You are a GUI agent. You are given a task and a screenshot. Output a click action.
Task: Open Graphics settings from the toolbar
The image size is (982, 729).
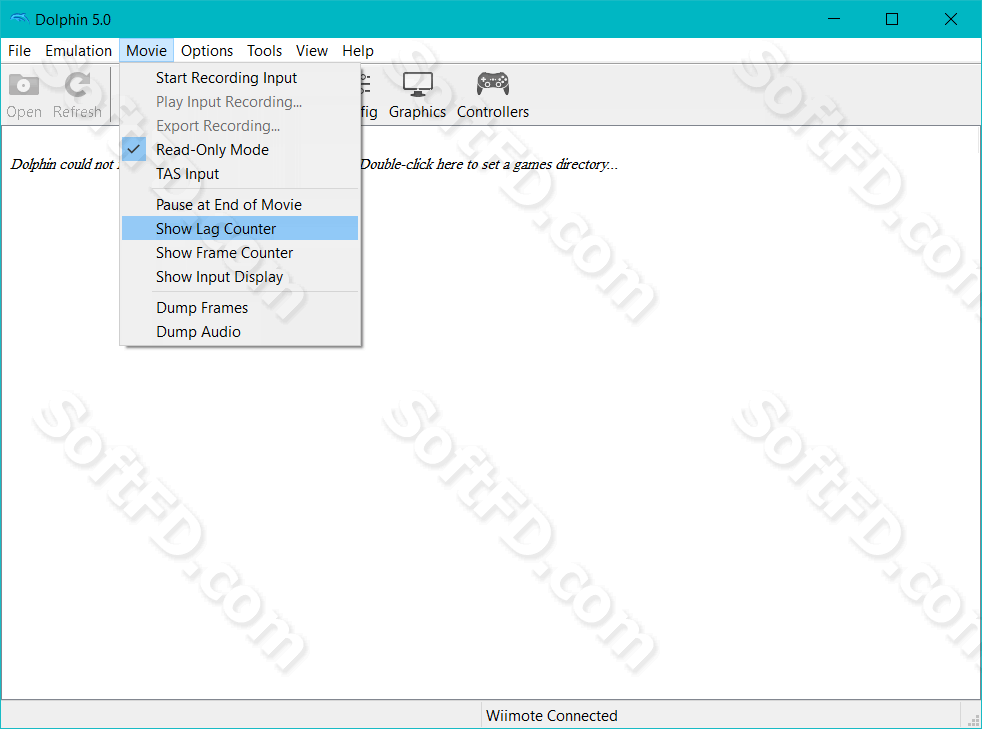(x=417, y=95)
